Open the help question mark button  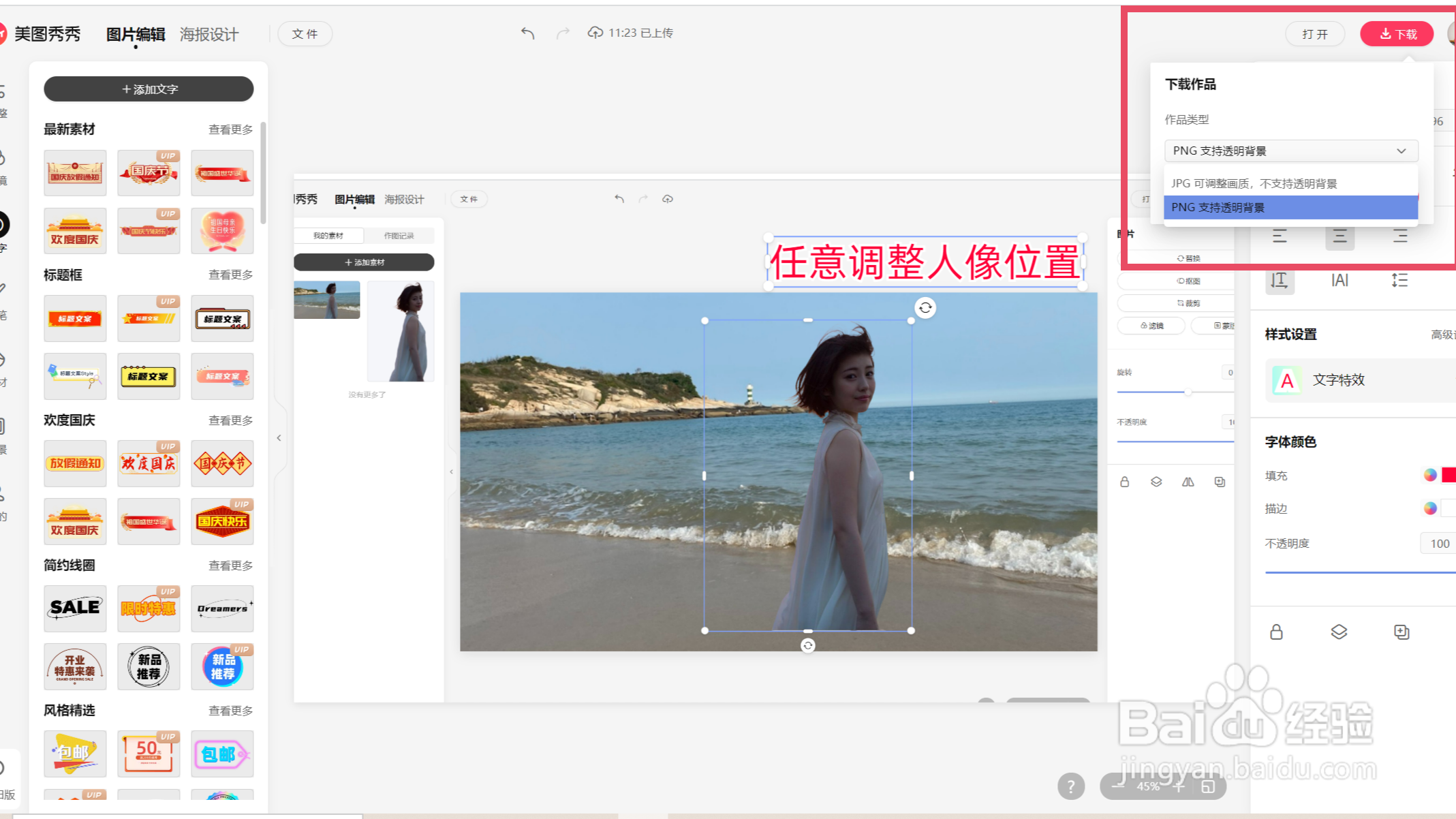1071,787
